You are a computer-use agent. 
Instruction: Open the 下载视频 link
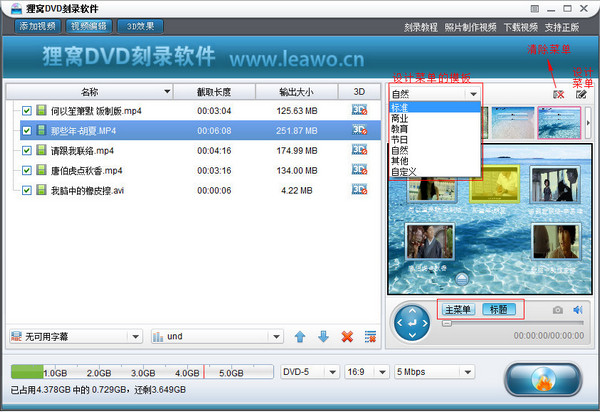coord(520,27)
